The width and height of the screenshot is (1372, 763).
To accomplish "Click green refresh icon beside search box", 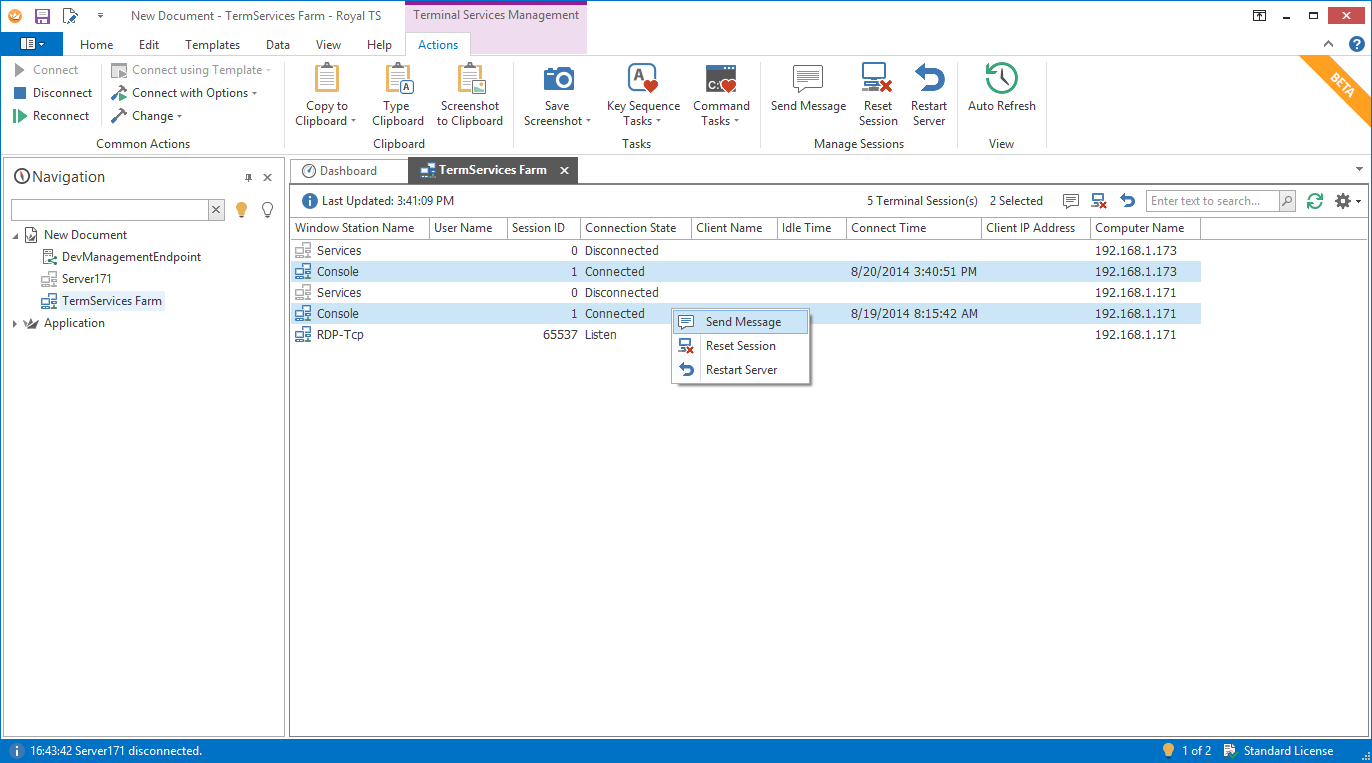I will click(1315, 201).
